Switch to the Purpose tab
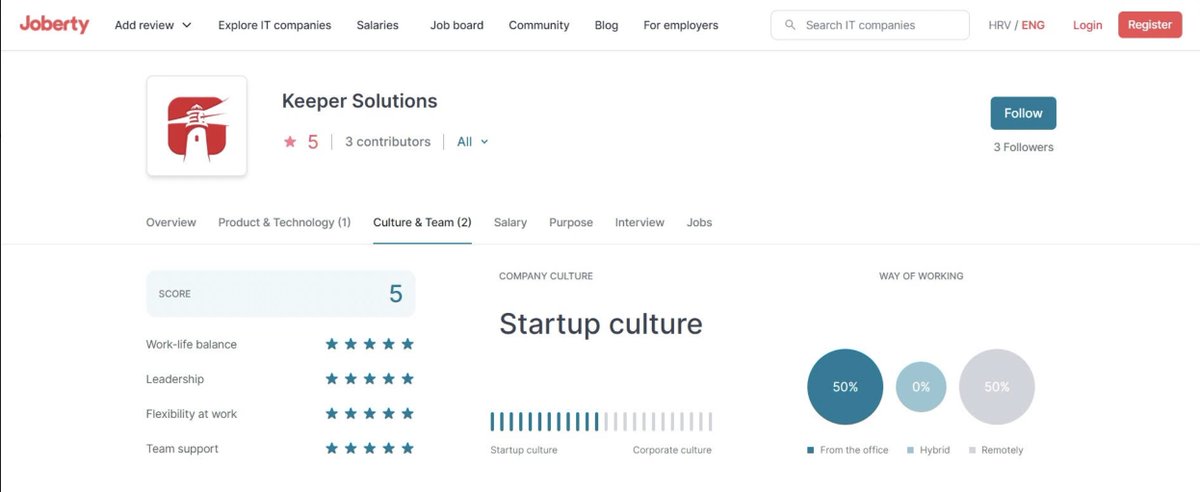This screenshot has height=492, width=1200. click(x=571, y=222)
